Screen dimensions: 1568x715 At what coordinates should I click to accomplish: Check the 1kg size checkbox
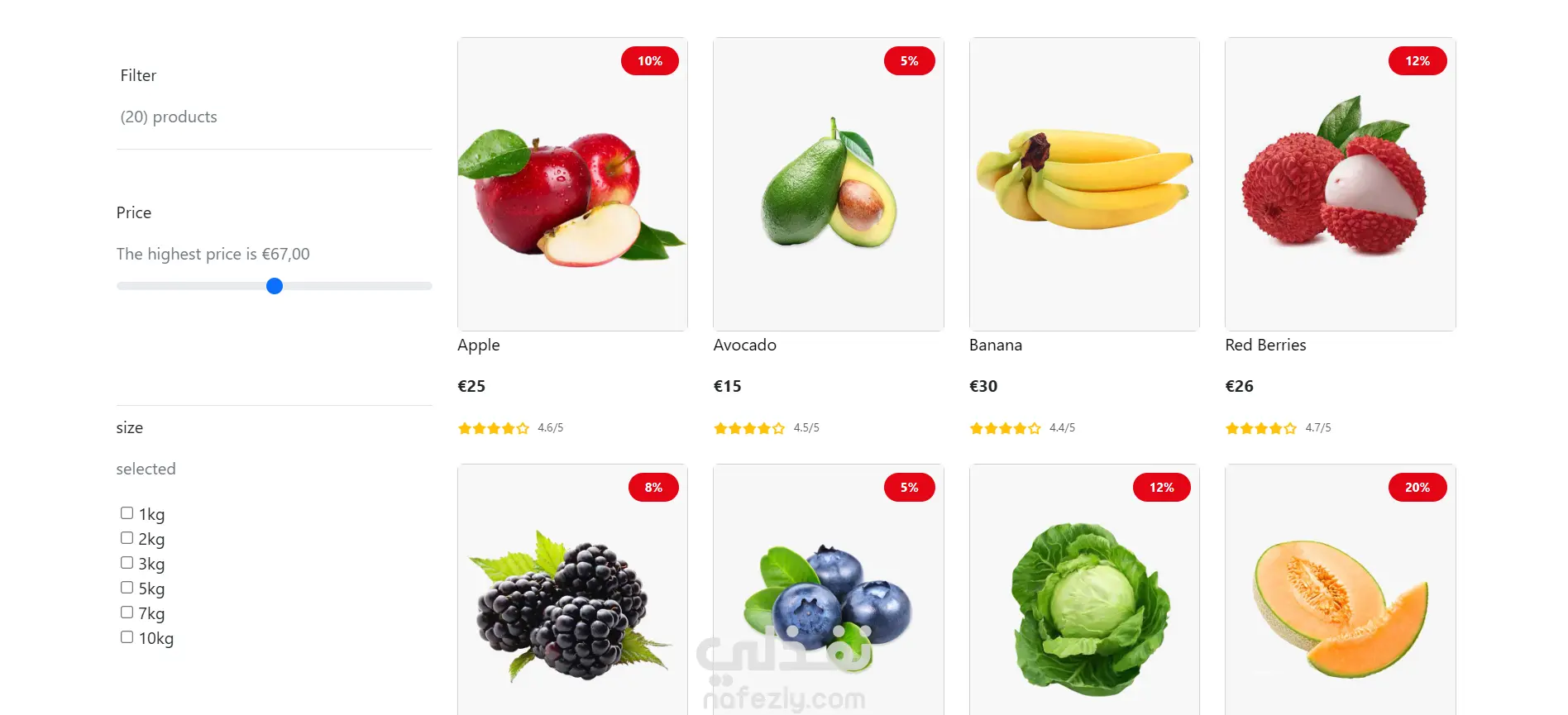(x=127, y=513)
